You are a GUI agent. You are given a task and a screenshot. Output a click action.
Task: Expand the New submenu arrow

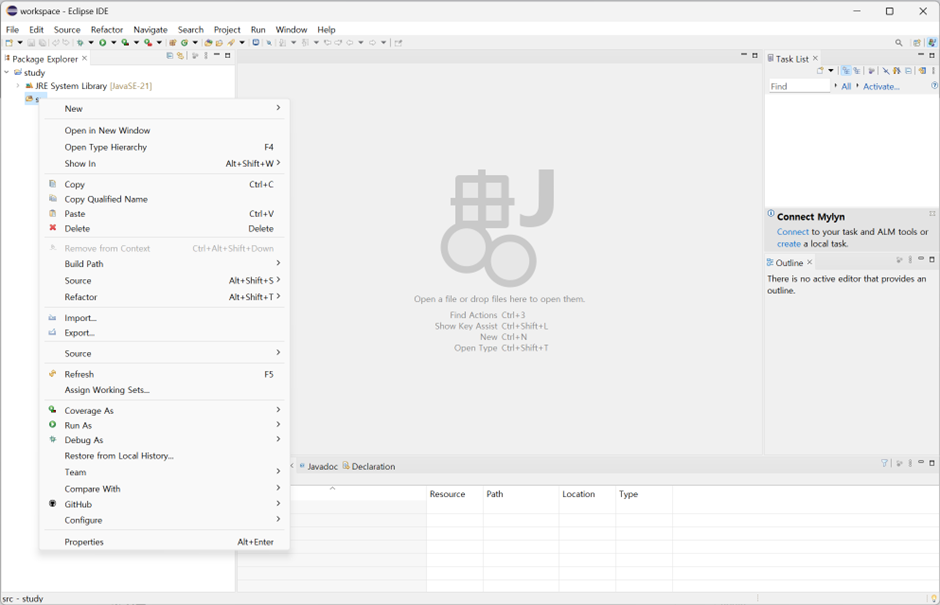coord(278,108)
